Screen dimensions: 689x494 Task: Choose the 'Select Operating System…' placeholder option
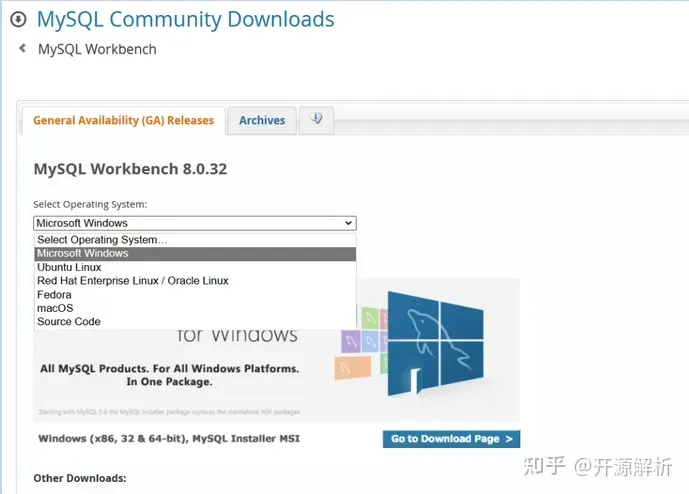tap(195, 240)
